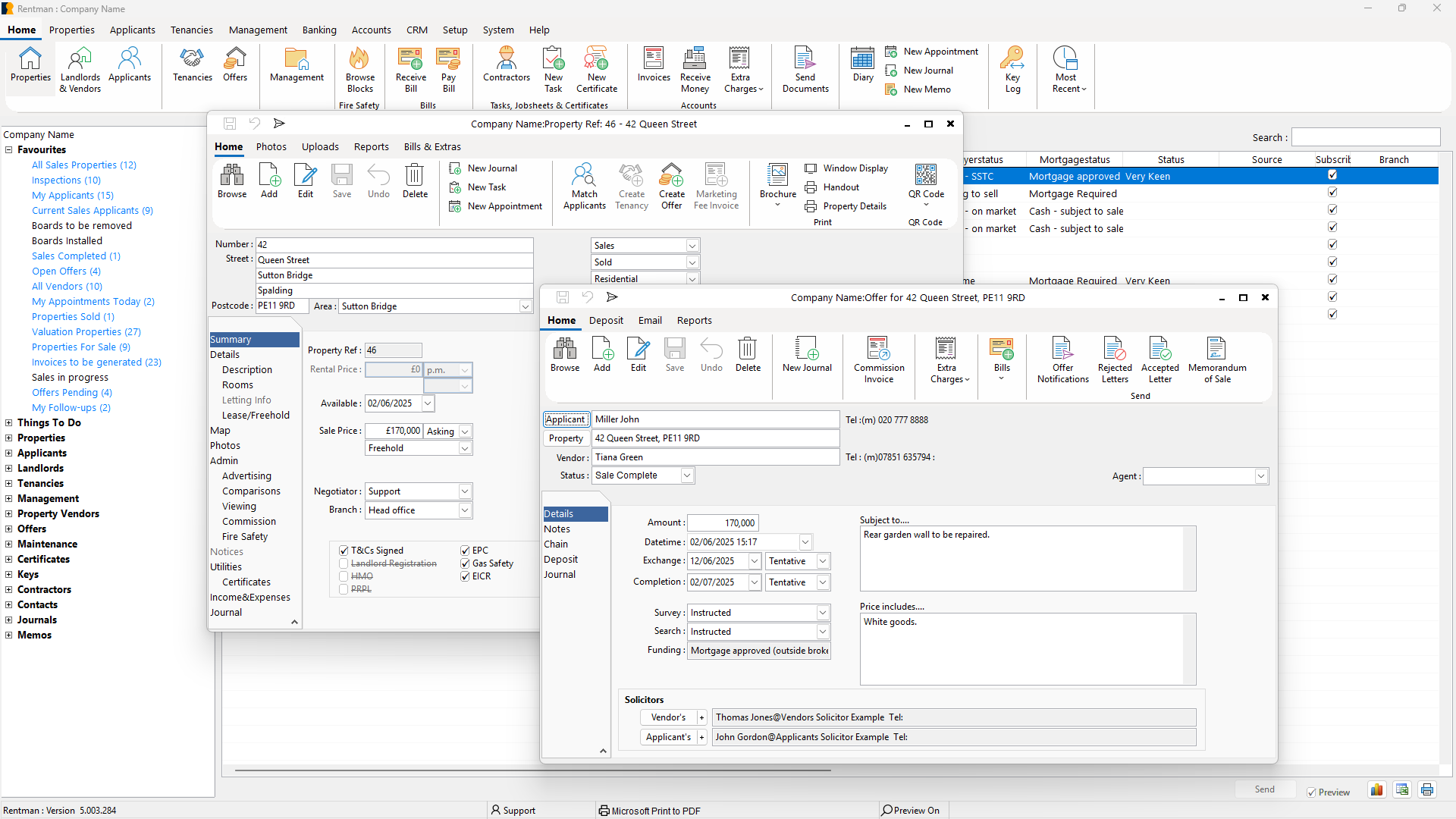Click the Marketing Fee Invoice icon
Screen dimensions: 1456x819
(x=715, y=187)
